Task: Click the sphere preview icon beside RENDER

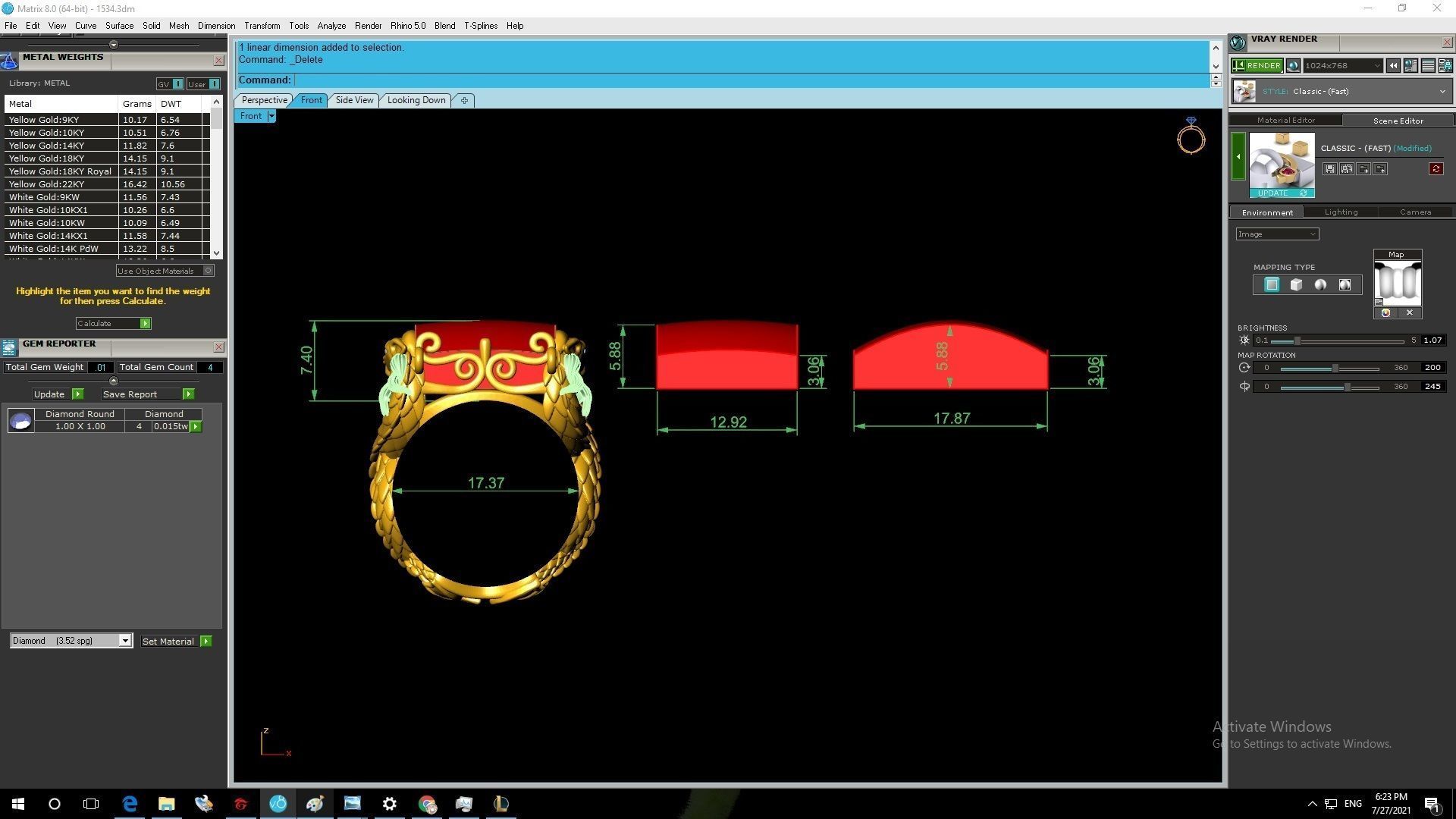Action: [x=1293, y=66]
